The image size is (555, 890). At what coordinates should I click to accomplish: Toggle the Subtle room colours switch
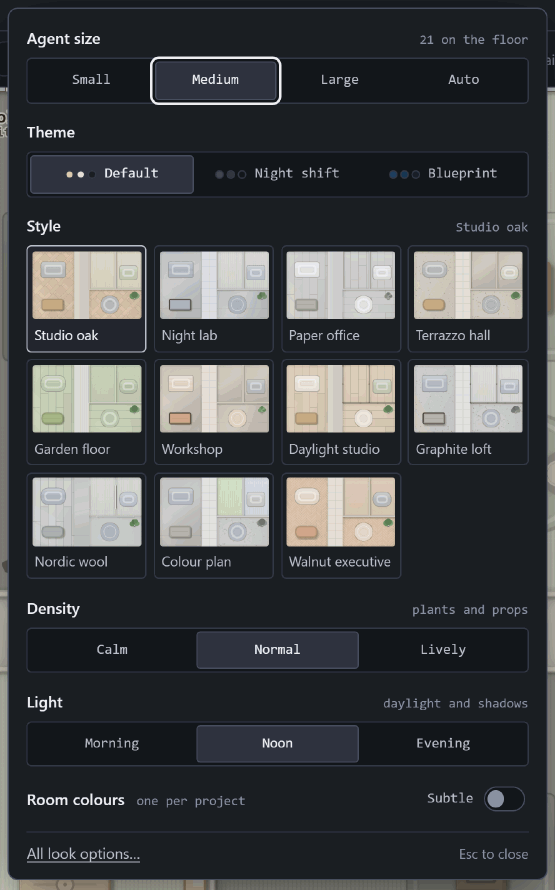[504, 799]
